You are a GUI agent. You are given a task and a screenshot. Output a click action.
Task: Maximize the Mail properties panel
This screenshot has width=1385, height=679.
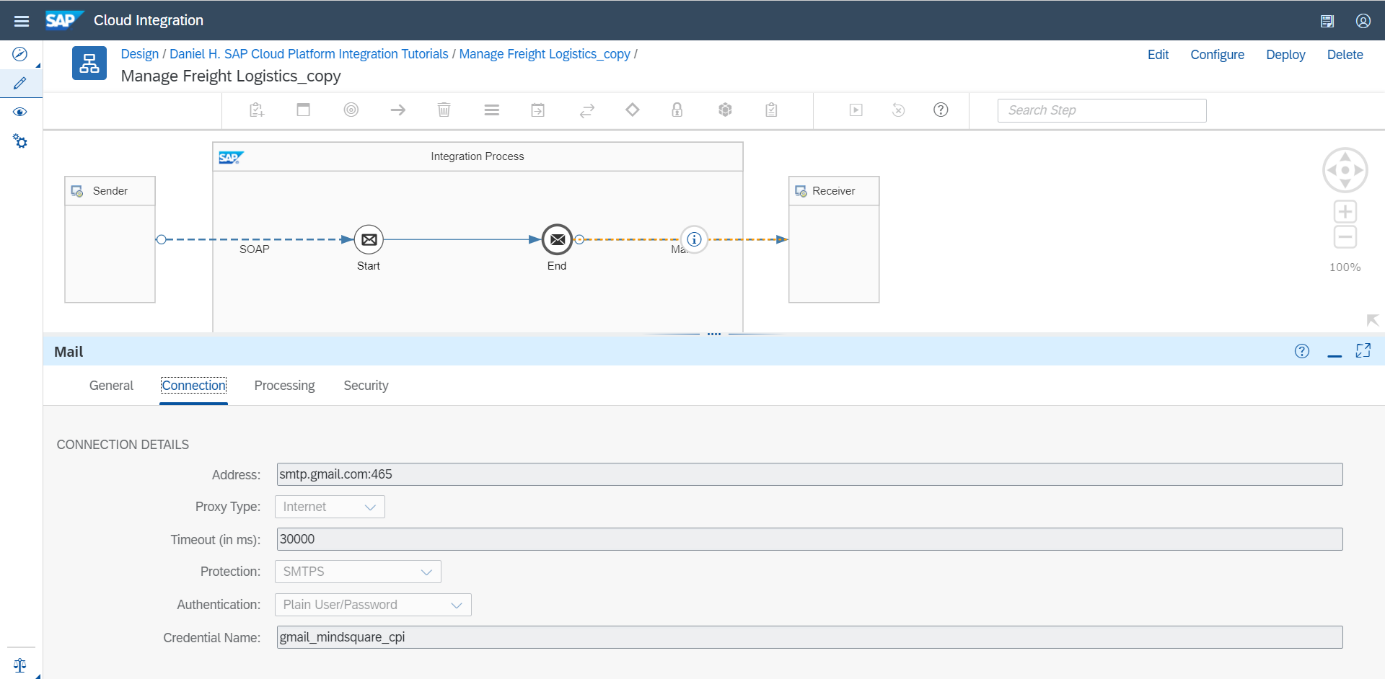coord(1363,351)
